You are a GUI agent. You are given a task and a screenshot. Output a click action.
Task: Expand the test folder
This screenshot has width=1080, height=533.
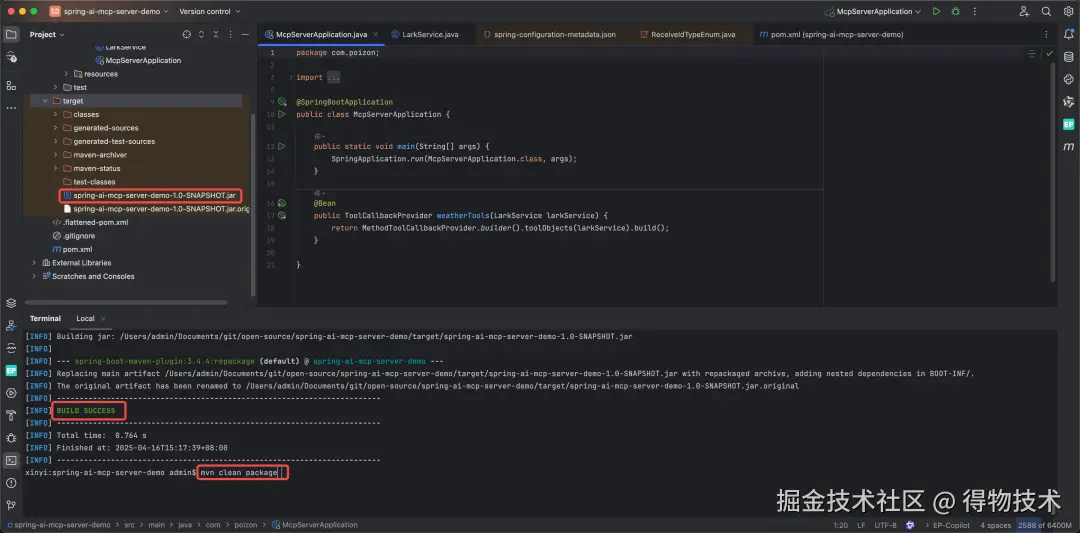pos(56,87)
